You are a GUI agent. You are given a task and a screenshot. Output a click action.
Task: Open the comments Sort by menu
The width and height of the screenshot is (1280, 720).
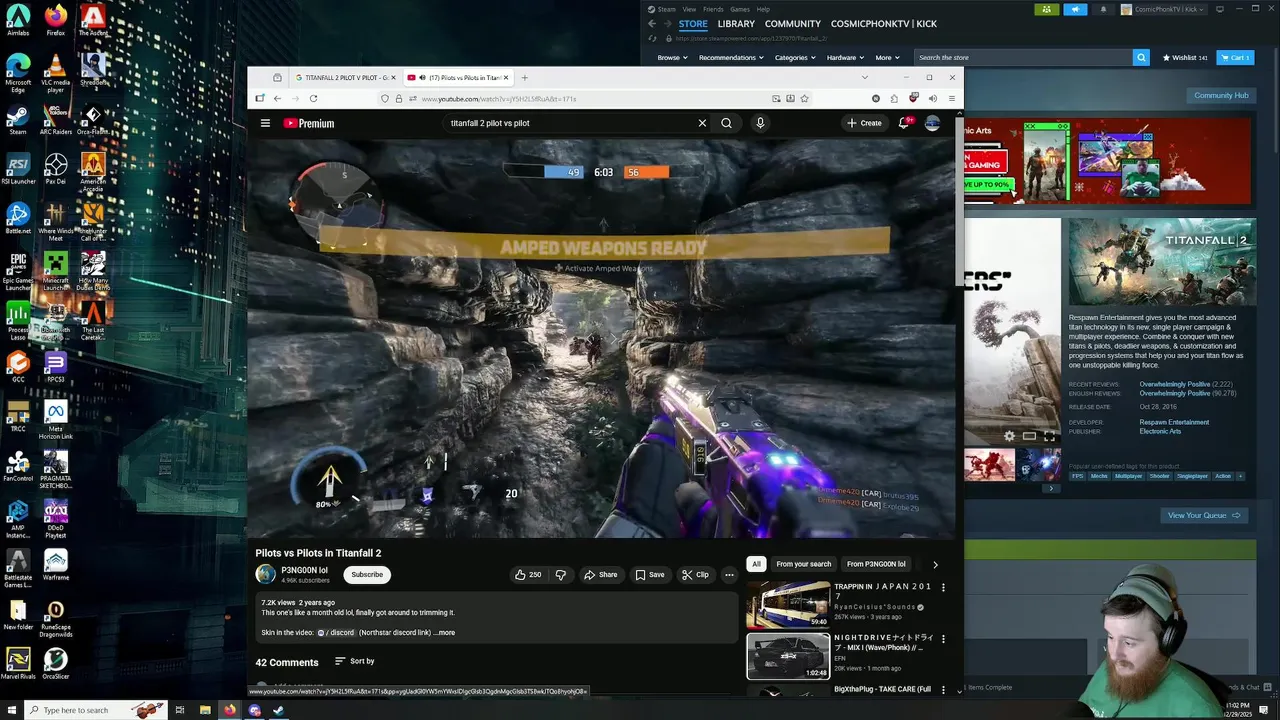click(x=354, y=661)
